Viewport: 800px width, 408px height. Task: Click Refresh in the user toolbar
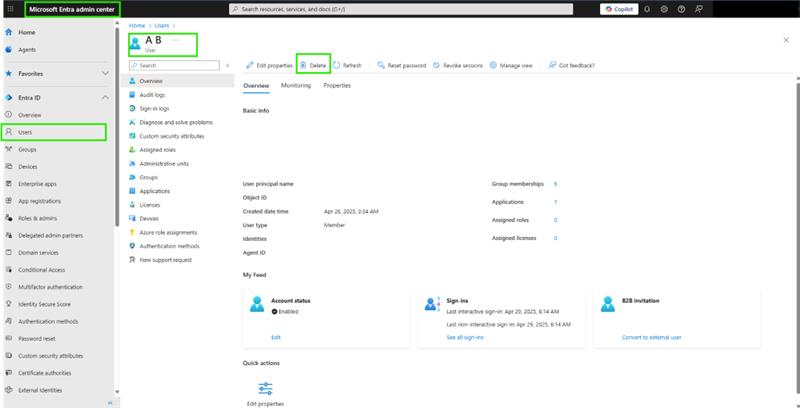click(x=347, y=65)
